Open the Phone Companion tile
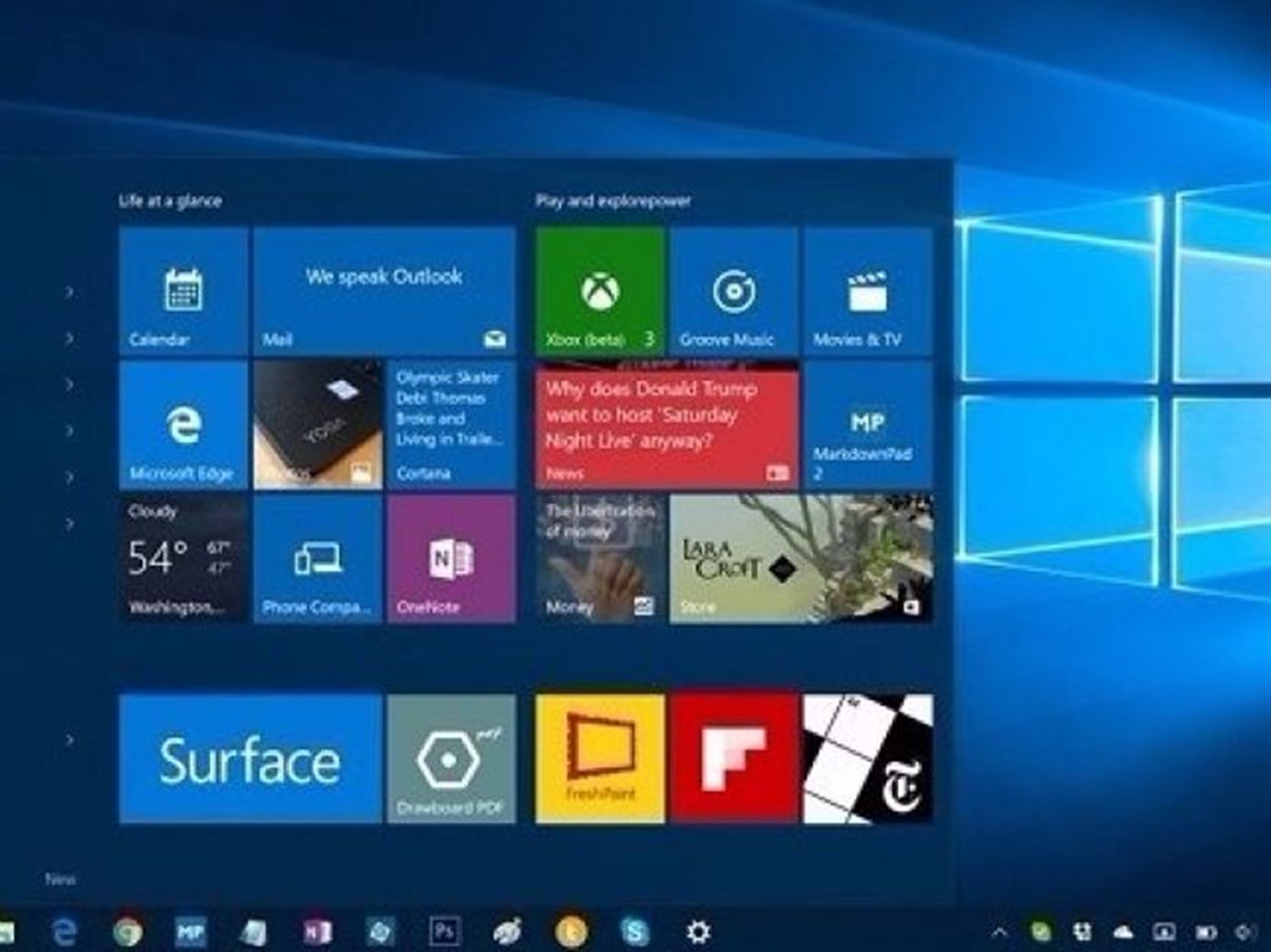 point(318,559)
